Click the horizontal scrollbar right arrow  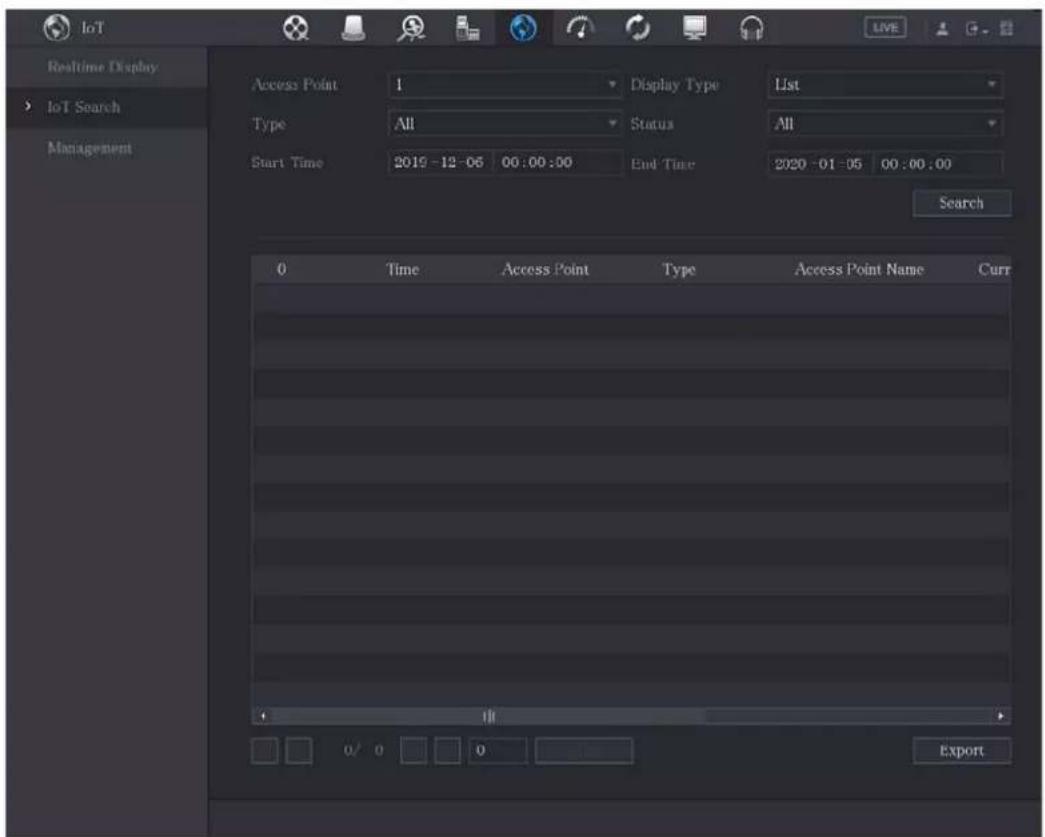[x=1000, y=716]
